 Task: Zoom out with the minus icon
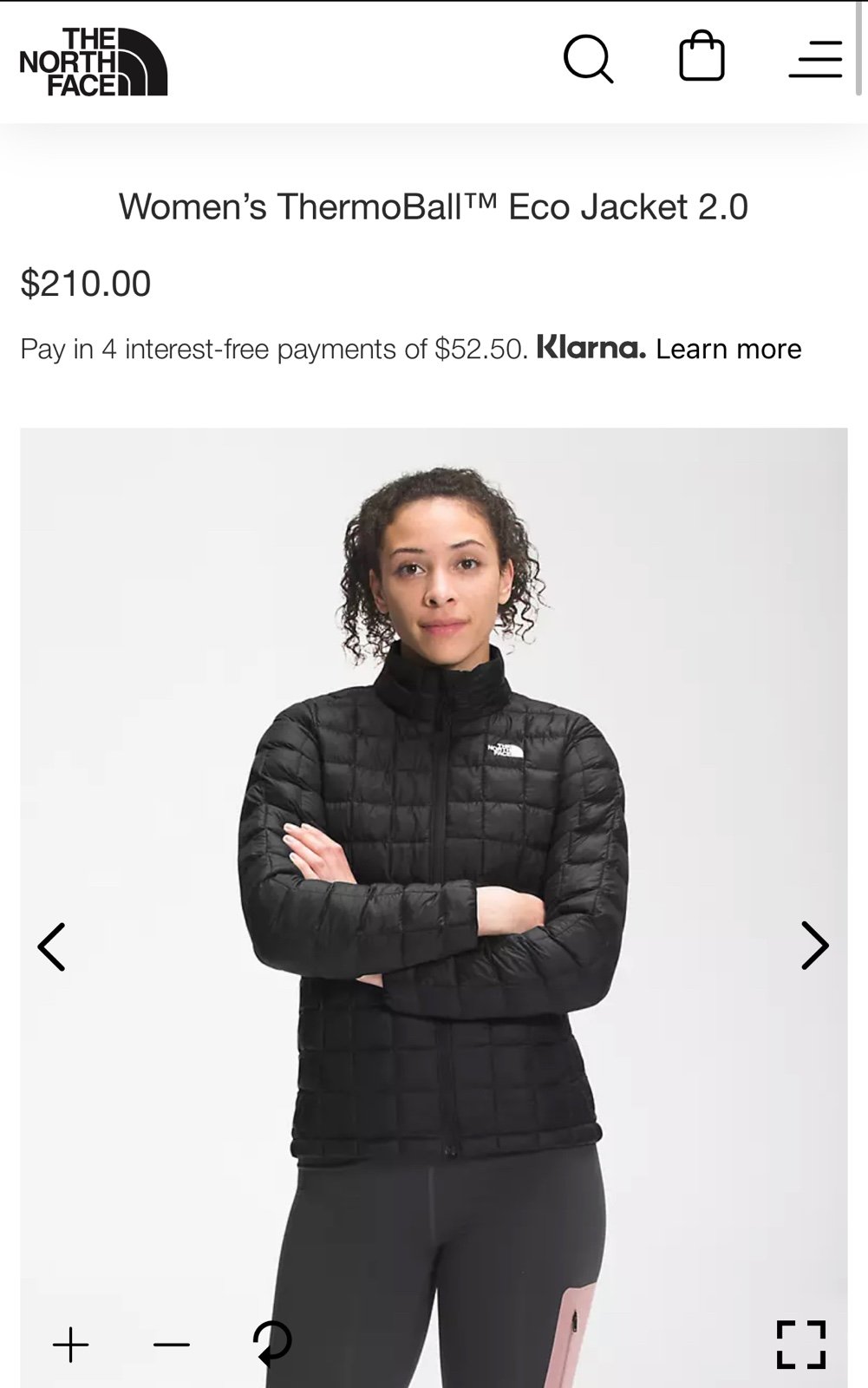tap(171, 1345)
